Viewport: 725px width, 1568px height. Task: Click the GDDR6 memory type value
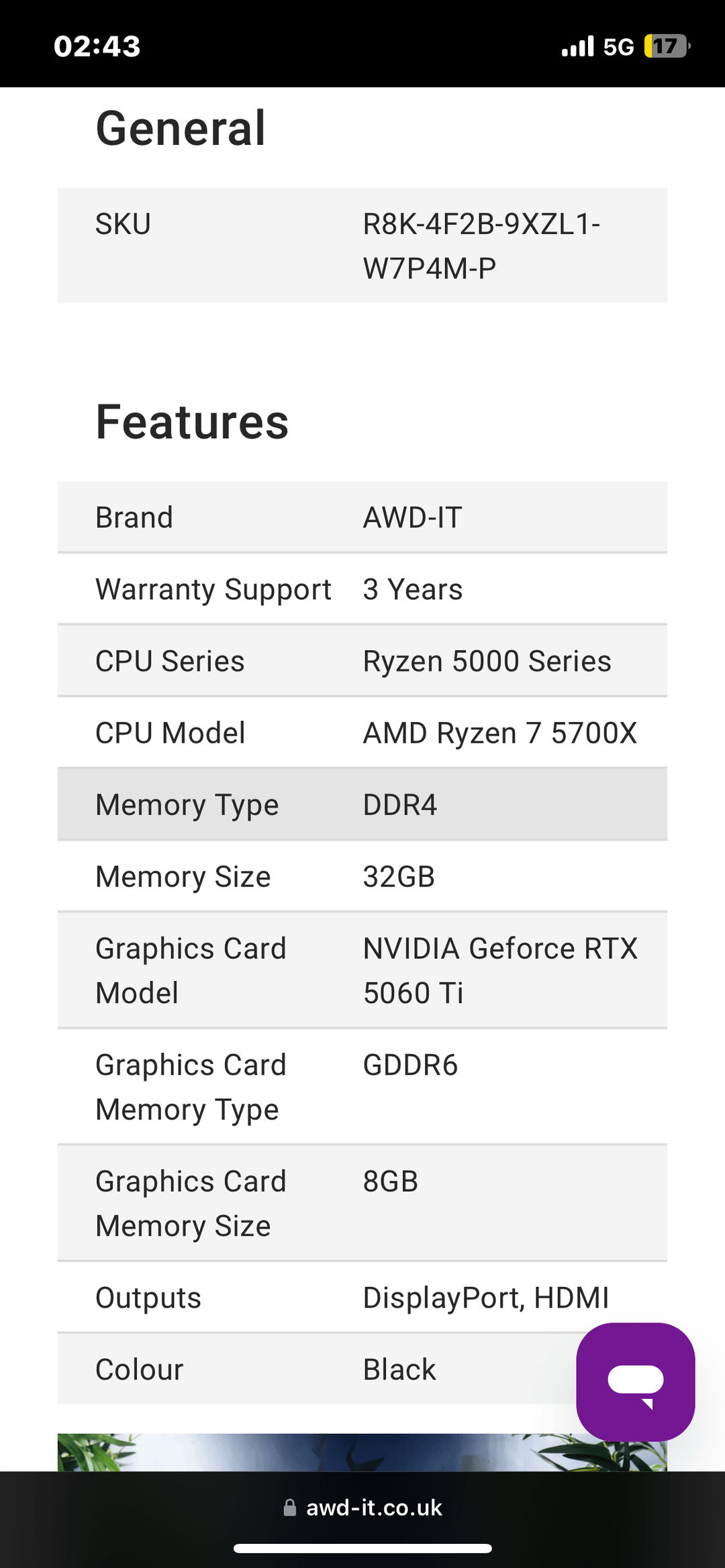410,1065
